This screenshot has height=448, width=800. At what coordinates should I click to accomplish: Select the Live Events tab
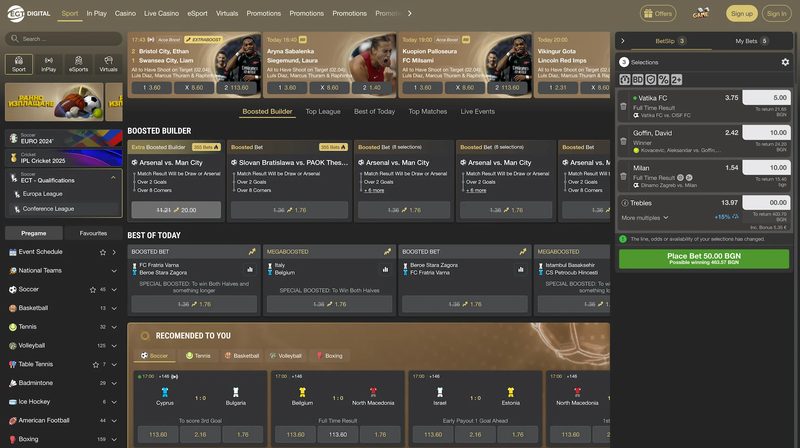(x=478, y=111)
